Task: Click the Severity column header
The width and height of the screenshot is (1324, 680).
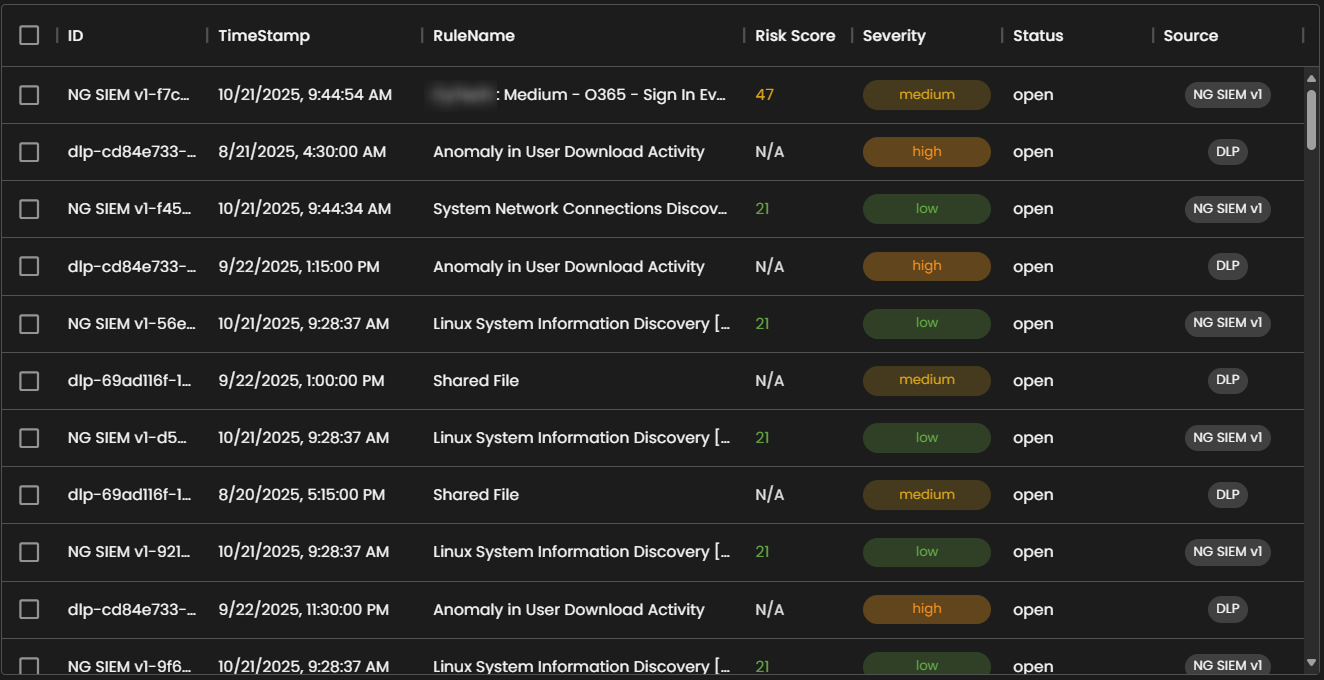Action: coord(894,35)
